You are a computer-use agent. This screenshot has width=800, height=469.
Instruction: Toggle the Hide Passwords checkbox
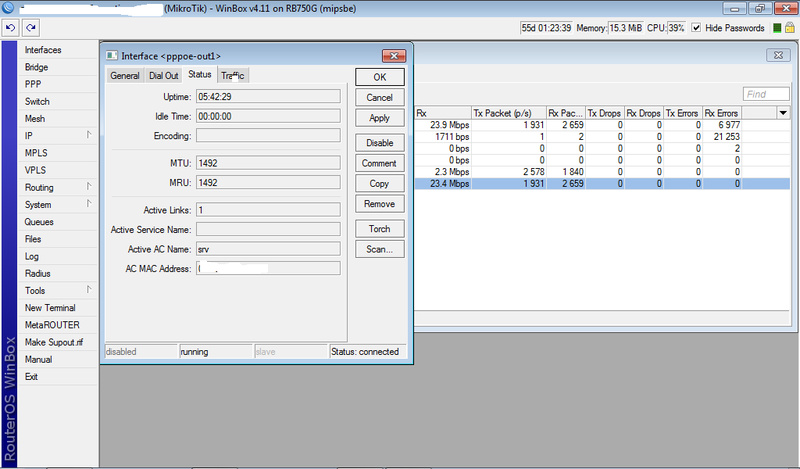[x=696, y=28]
